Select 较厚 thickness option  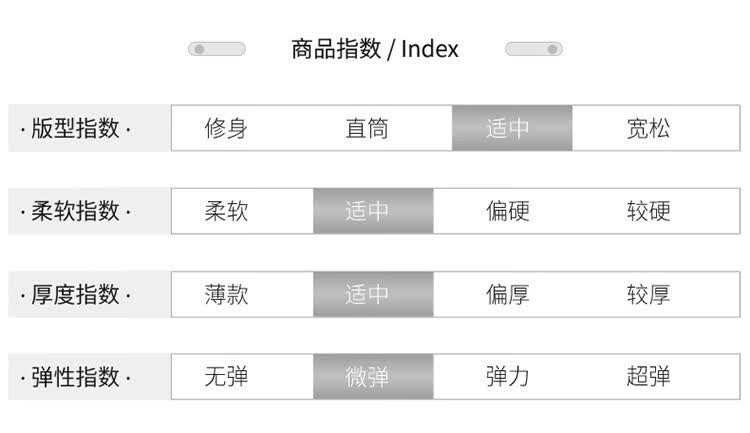click(648, 294)
